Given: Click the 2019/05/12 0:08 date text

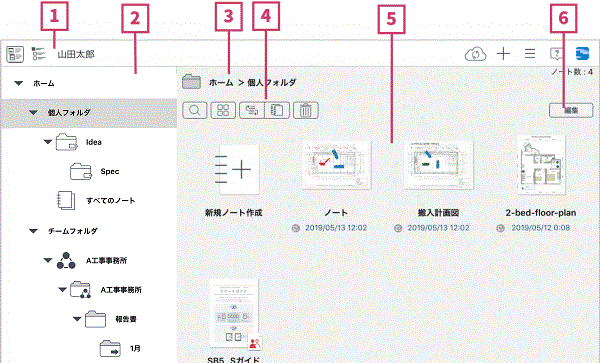Looking at the screenshot, I should click(x=541, y=228).
